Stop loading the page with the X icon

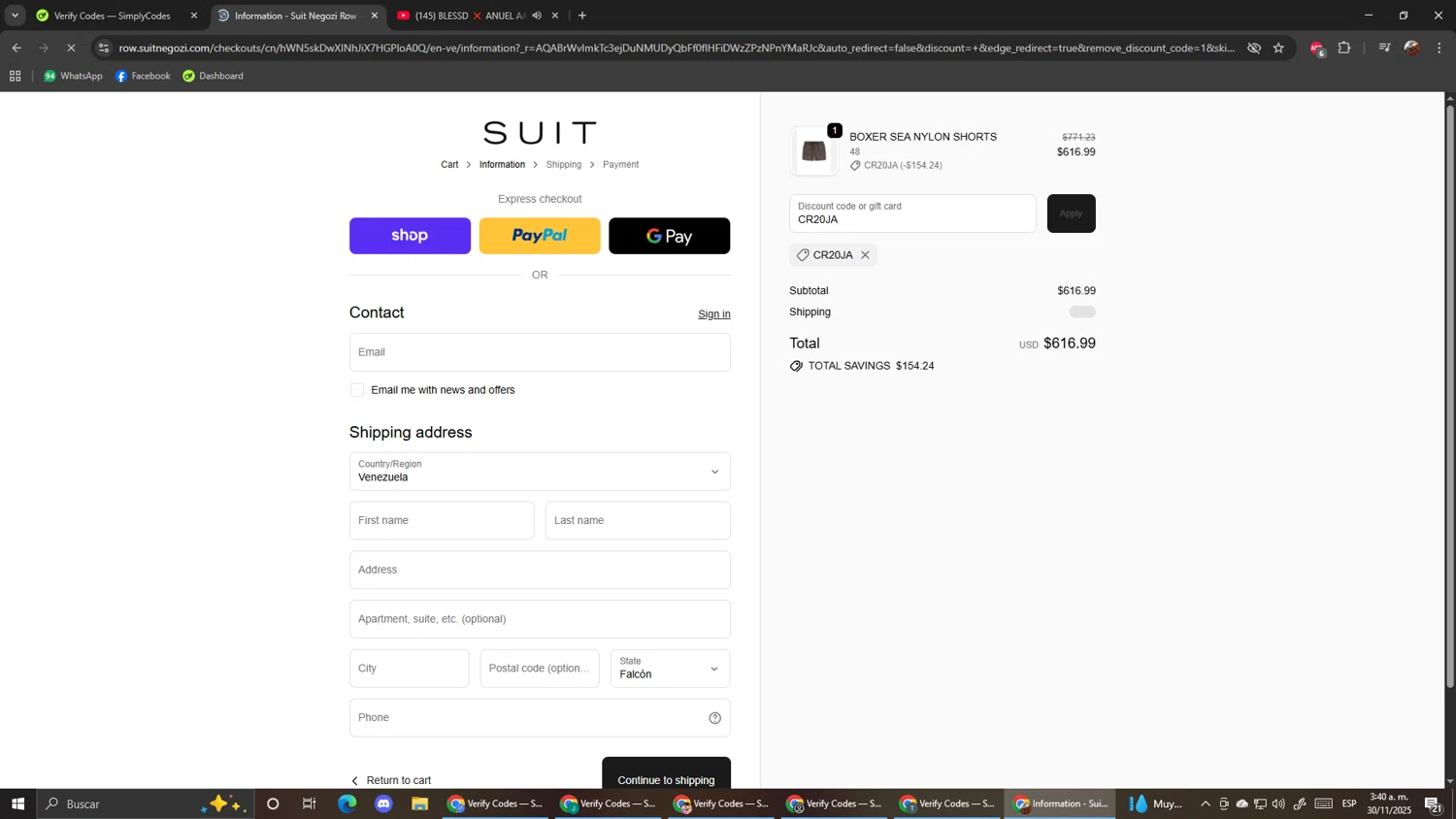click(x=71, y=48)
